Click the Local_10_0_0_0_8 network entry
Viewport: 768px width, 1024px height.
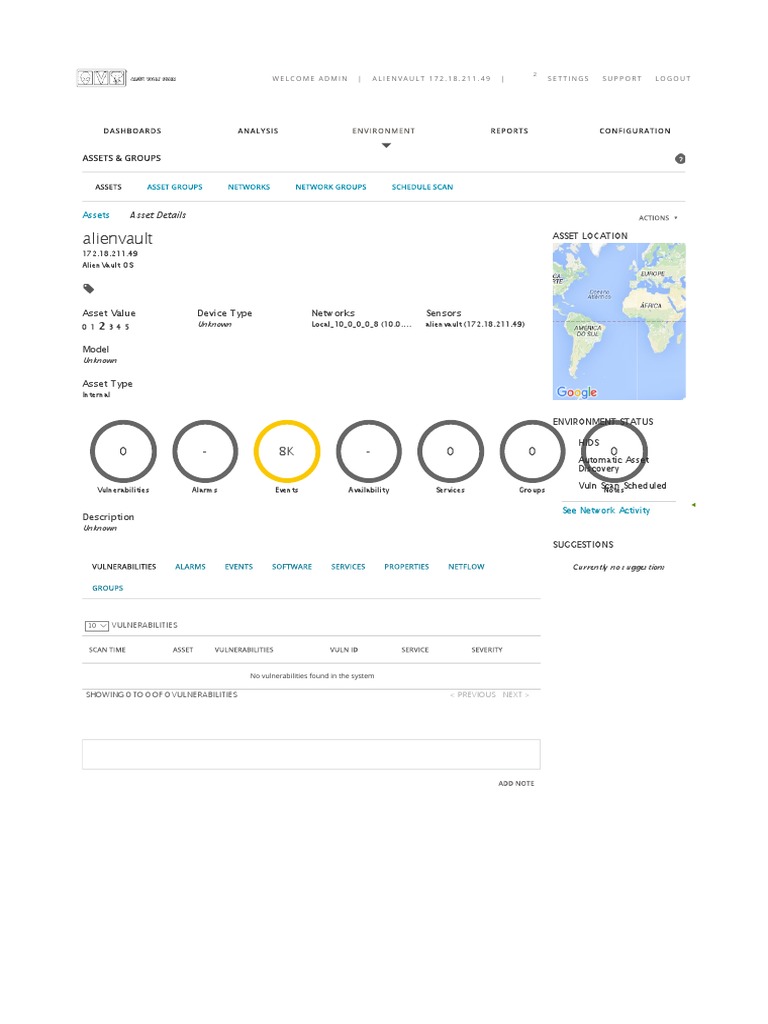[x=361, y=325]
